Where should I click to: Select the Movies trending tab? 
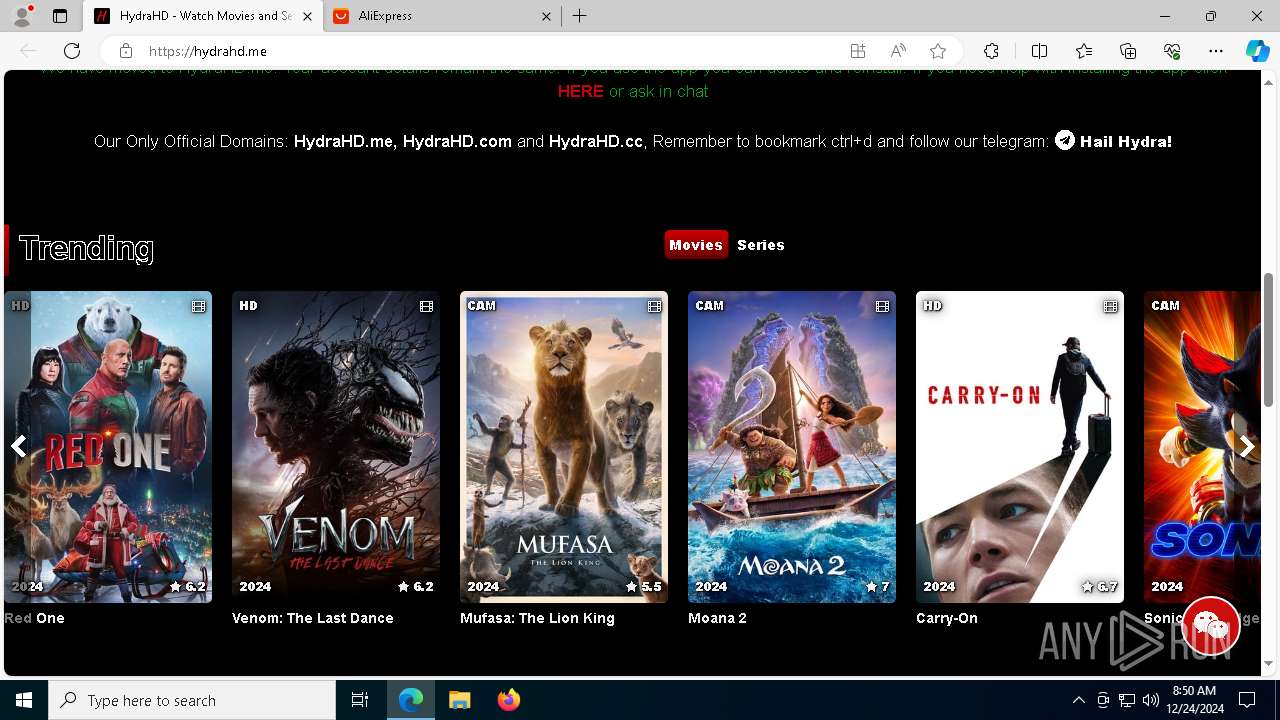pyautogui.click(x=696, y=245)
